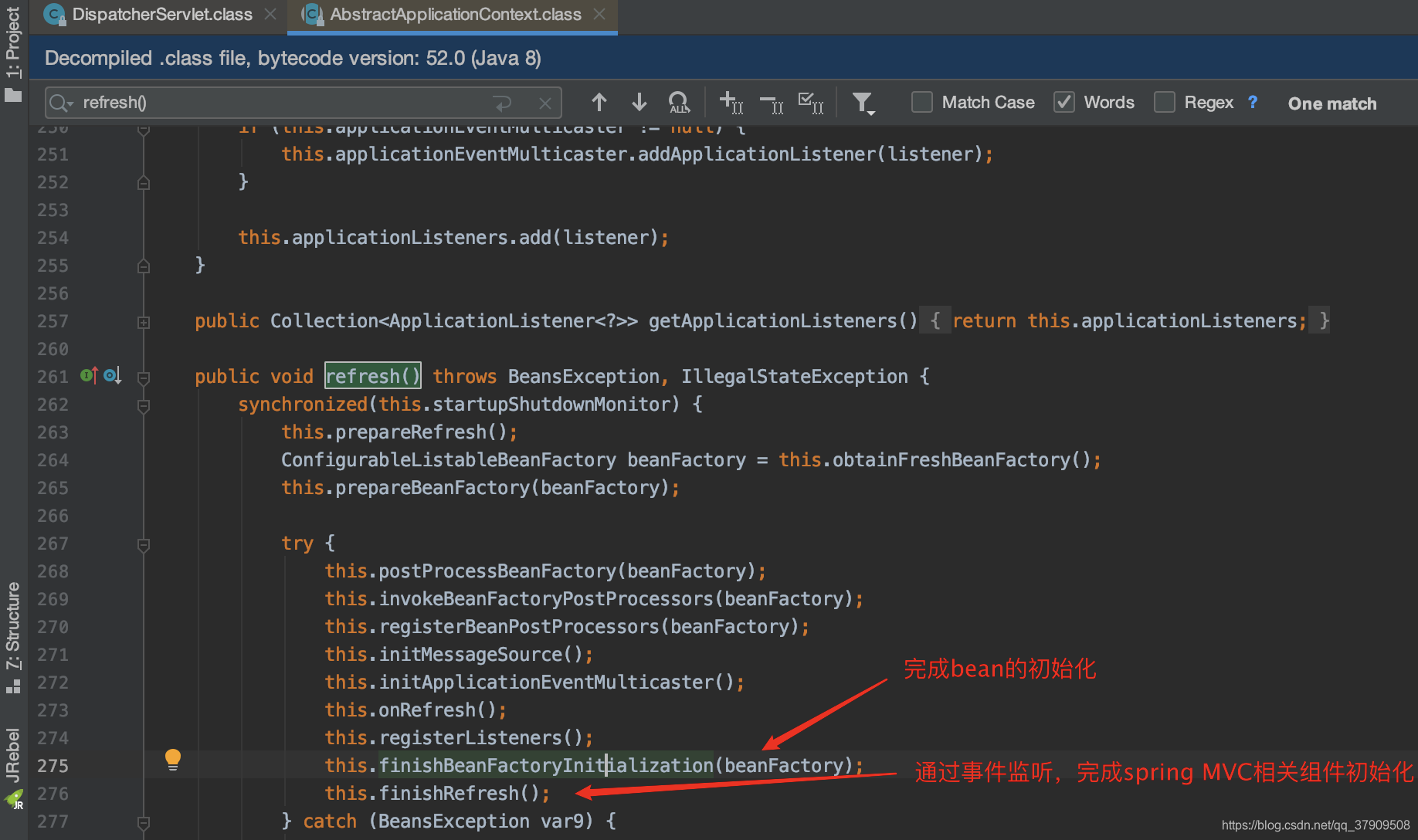
Task: Click the overridden-method gutter icon line 261
Action: [x=113, y=376]
